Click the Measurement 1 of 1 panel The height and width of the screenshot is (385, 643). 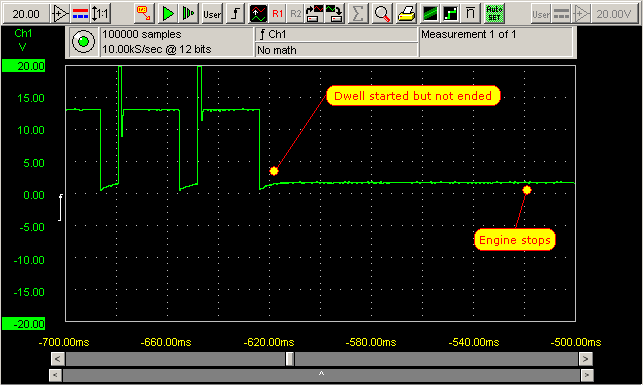[496, 42]
